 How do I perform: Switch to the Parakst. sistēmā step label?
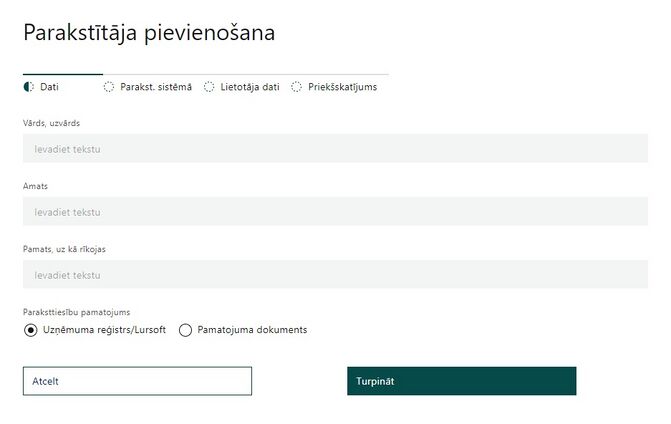pos(156,87)
